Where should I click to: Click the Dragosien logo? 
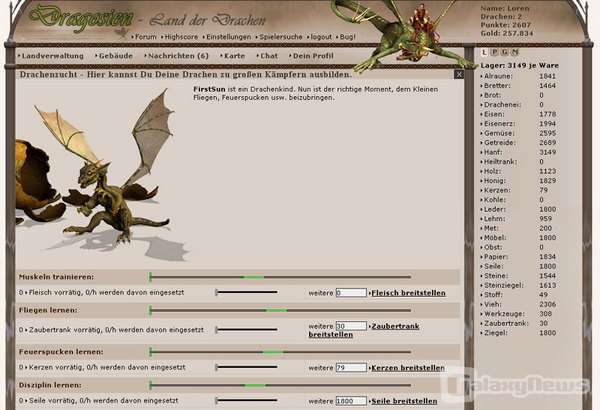tap(82, 18)
